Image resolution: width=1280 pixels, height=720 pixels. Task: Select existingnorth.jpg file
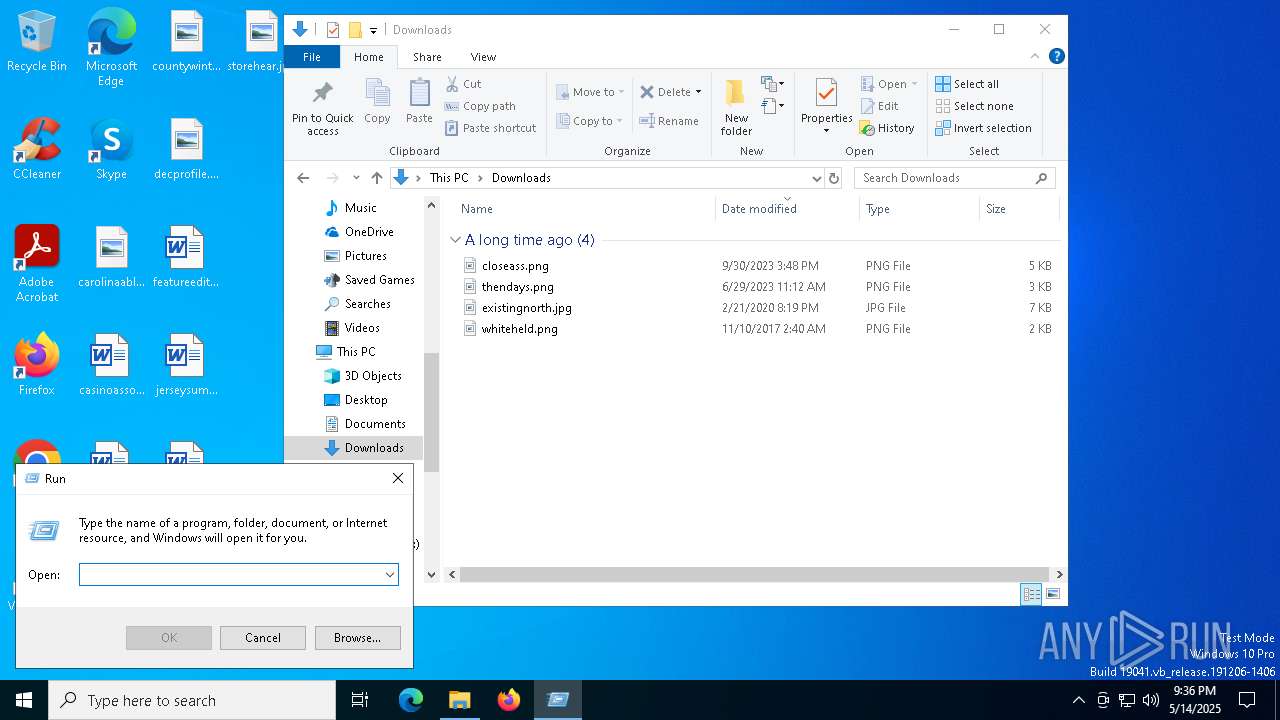526,308
